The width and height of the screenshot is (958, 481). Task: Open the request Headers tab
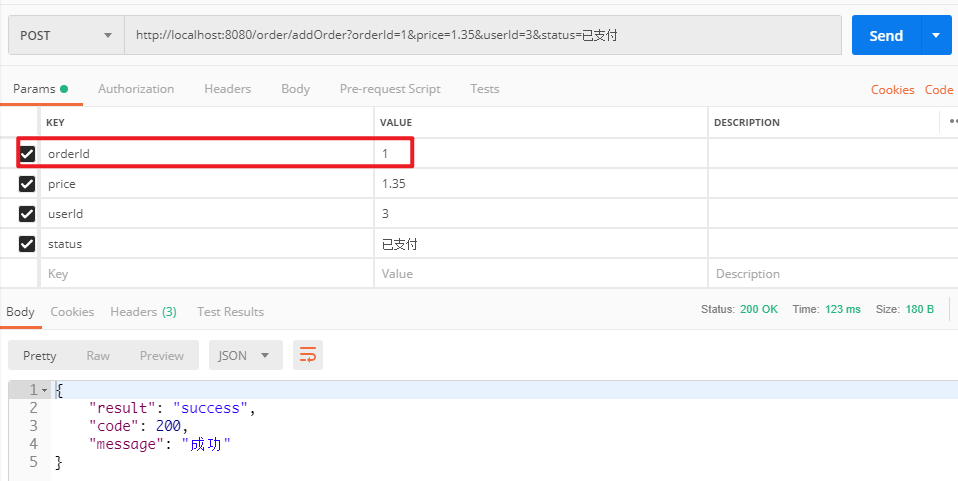tap(227, 89)
